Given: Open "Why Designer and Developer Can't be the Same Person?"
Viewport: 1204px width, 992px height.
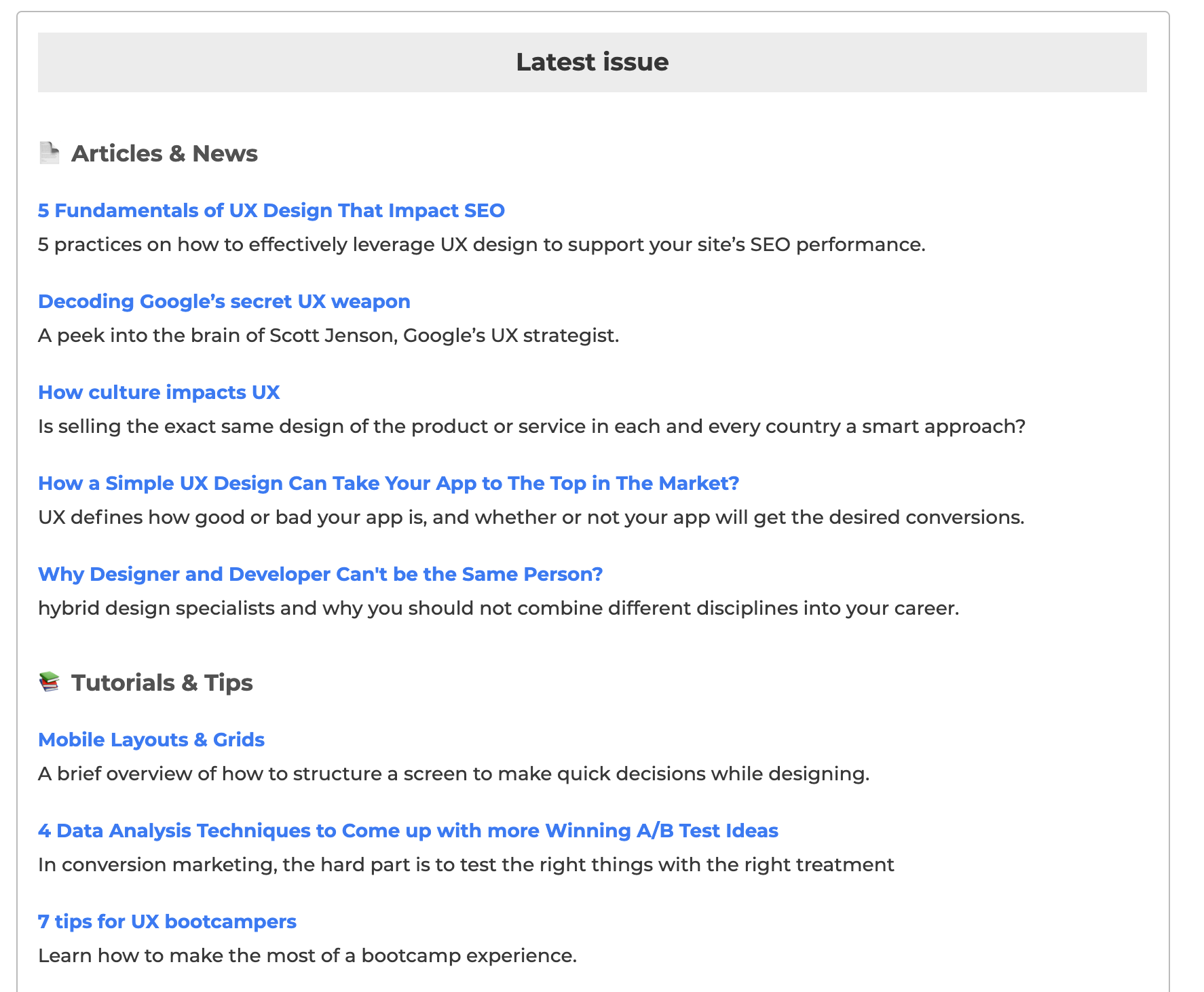Looking at the screenshot, I should (320, 574).
